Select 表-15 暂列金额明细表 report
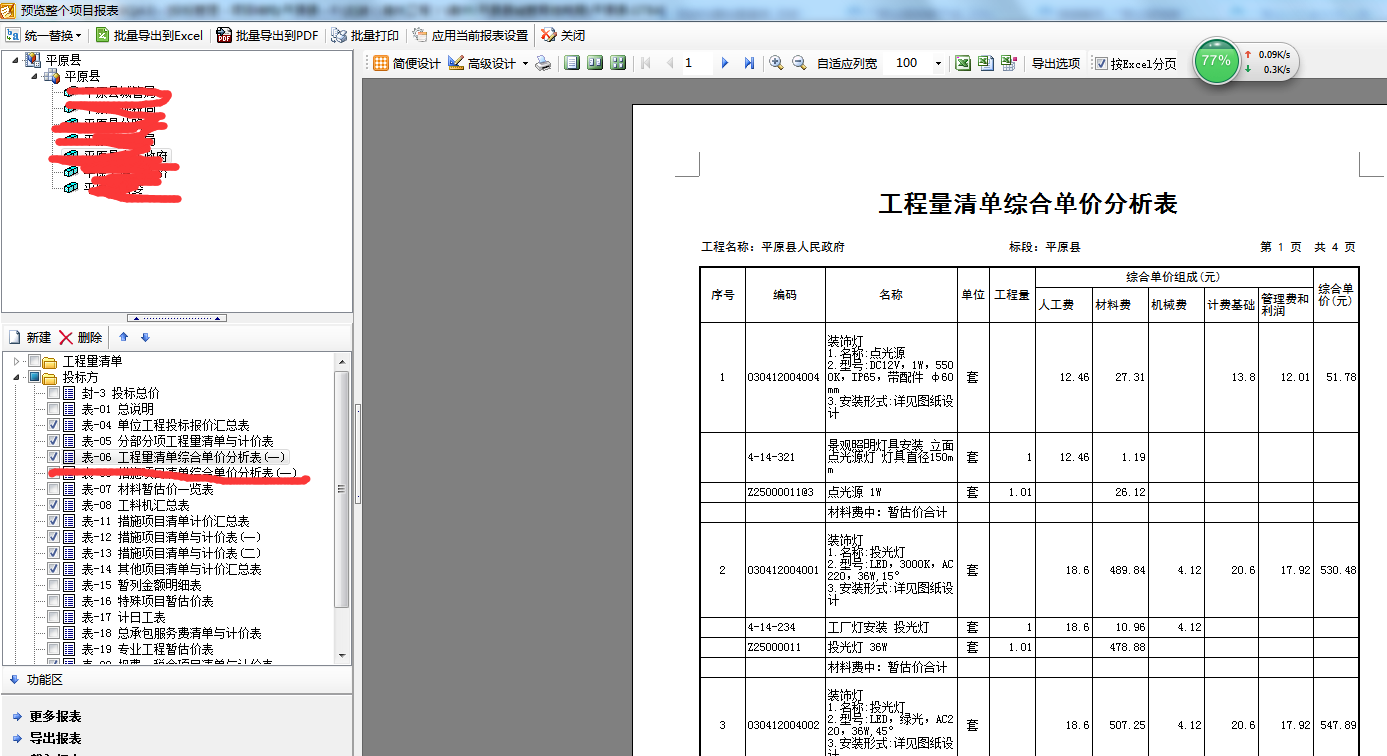 point(141,585)
